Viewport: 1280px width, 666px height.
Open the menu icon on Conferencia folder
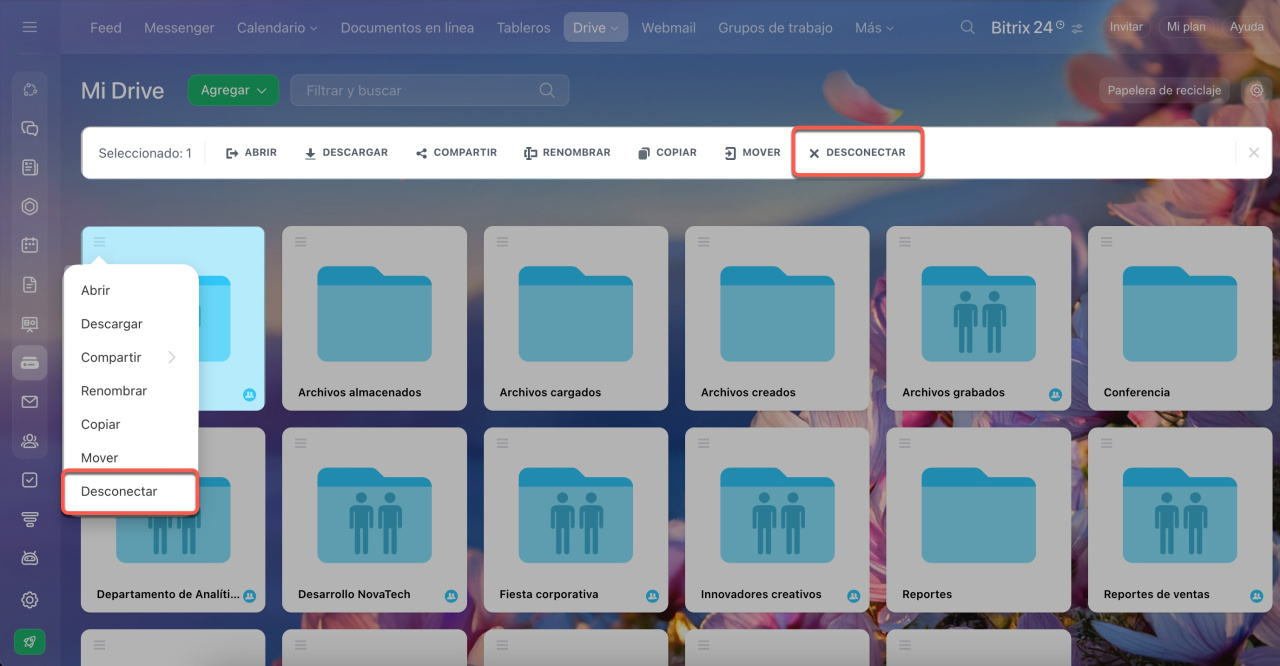point(1106,242)
